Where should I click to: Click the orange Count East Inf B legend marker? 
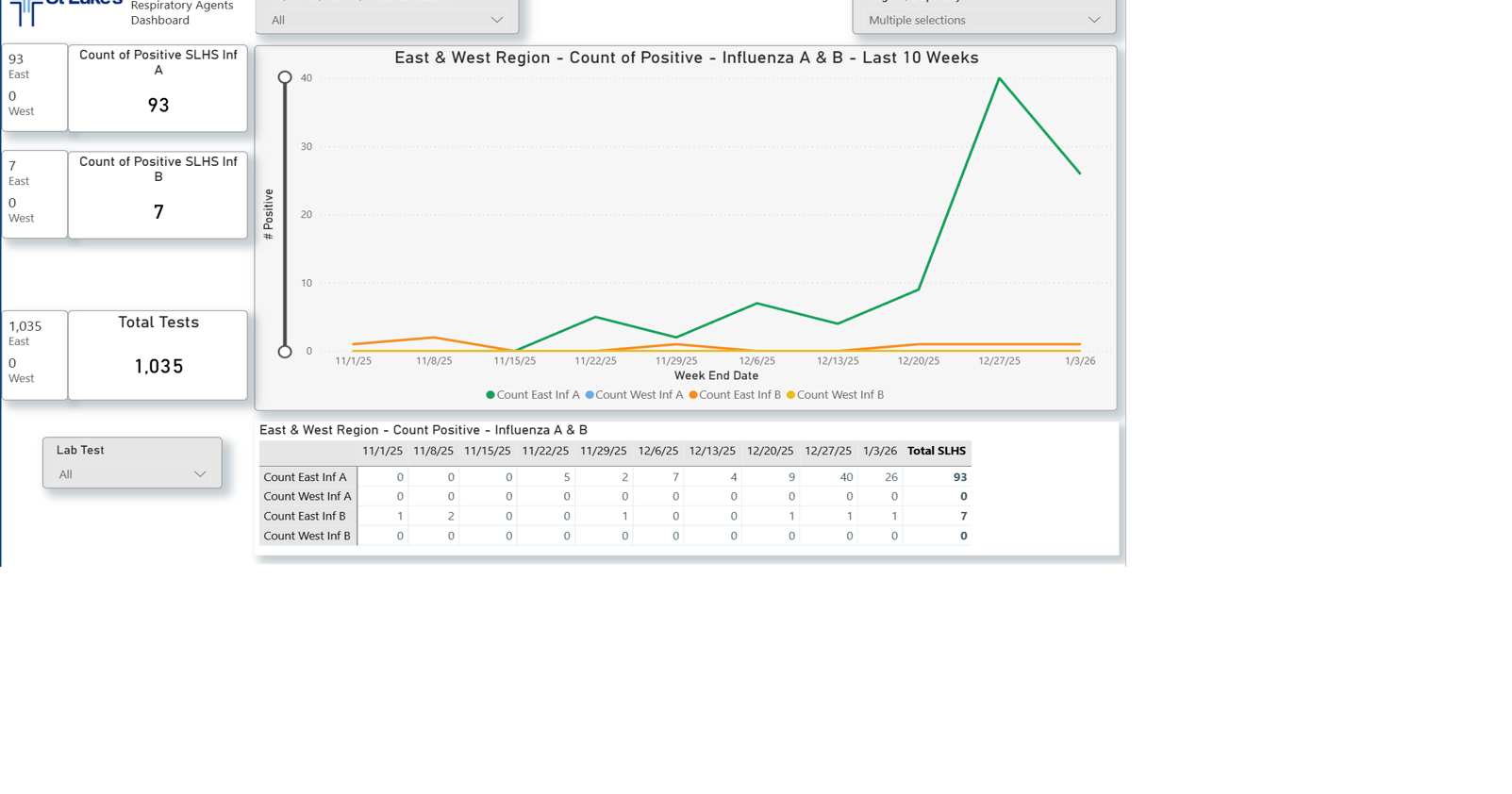pos(693,395)
